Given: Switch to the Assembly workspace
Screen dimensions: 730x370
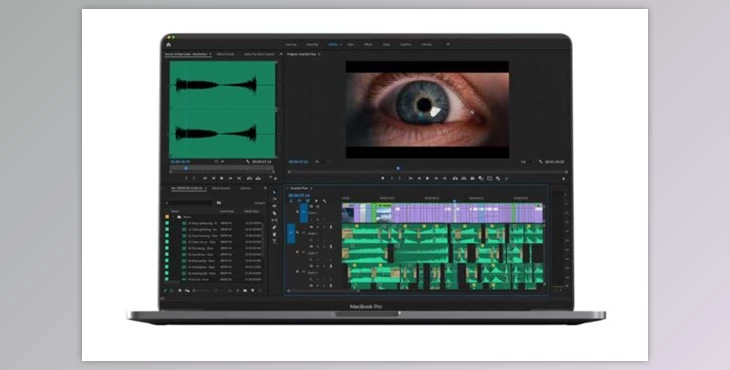Looking at the screenshot, I should tap(312, 45).
